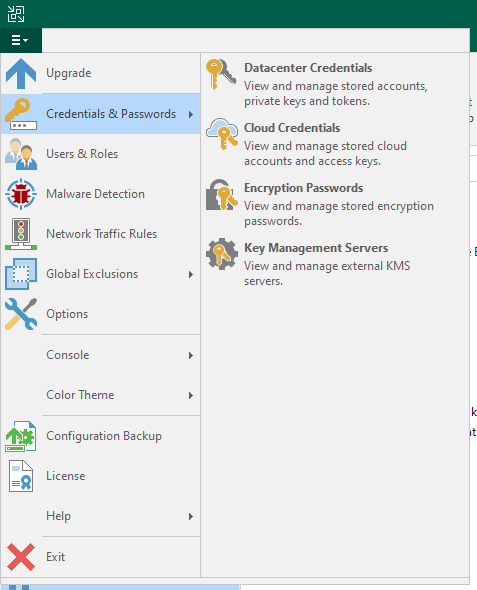
Task: Click the Veeam logo in title bar
Action: point(16,14)
